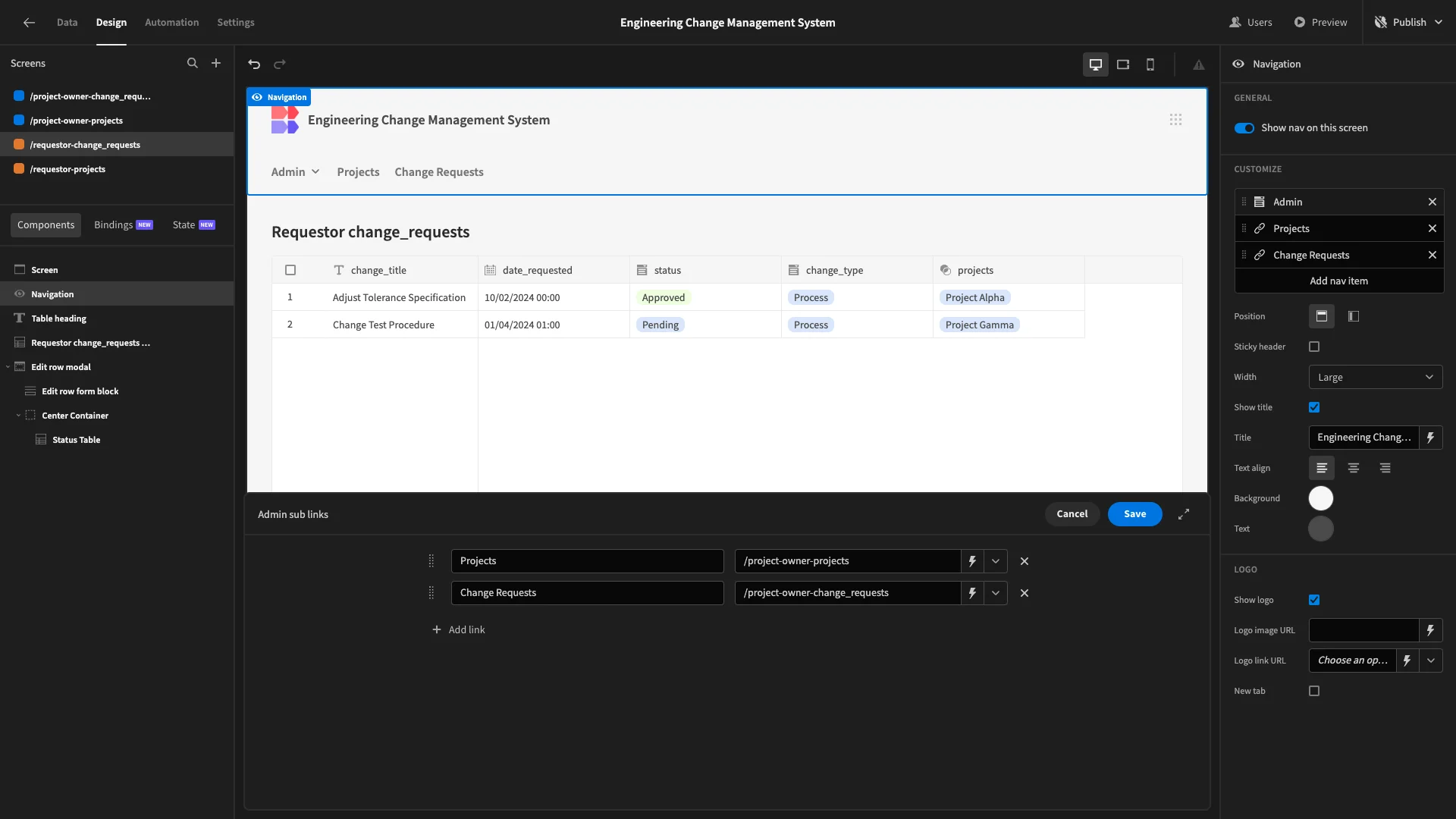Switch to mobile preview device
Image resolution: width=1456 pixels, height=819 pixels.
click(x=1150, y=64)
